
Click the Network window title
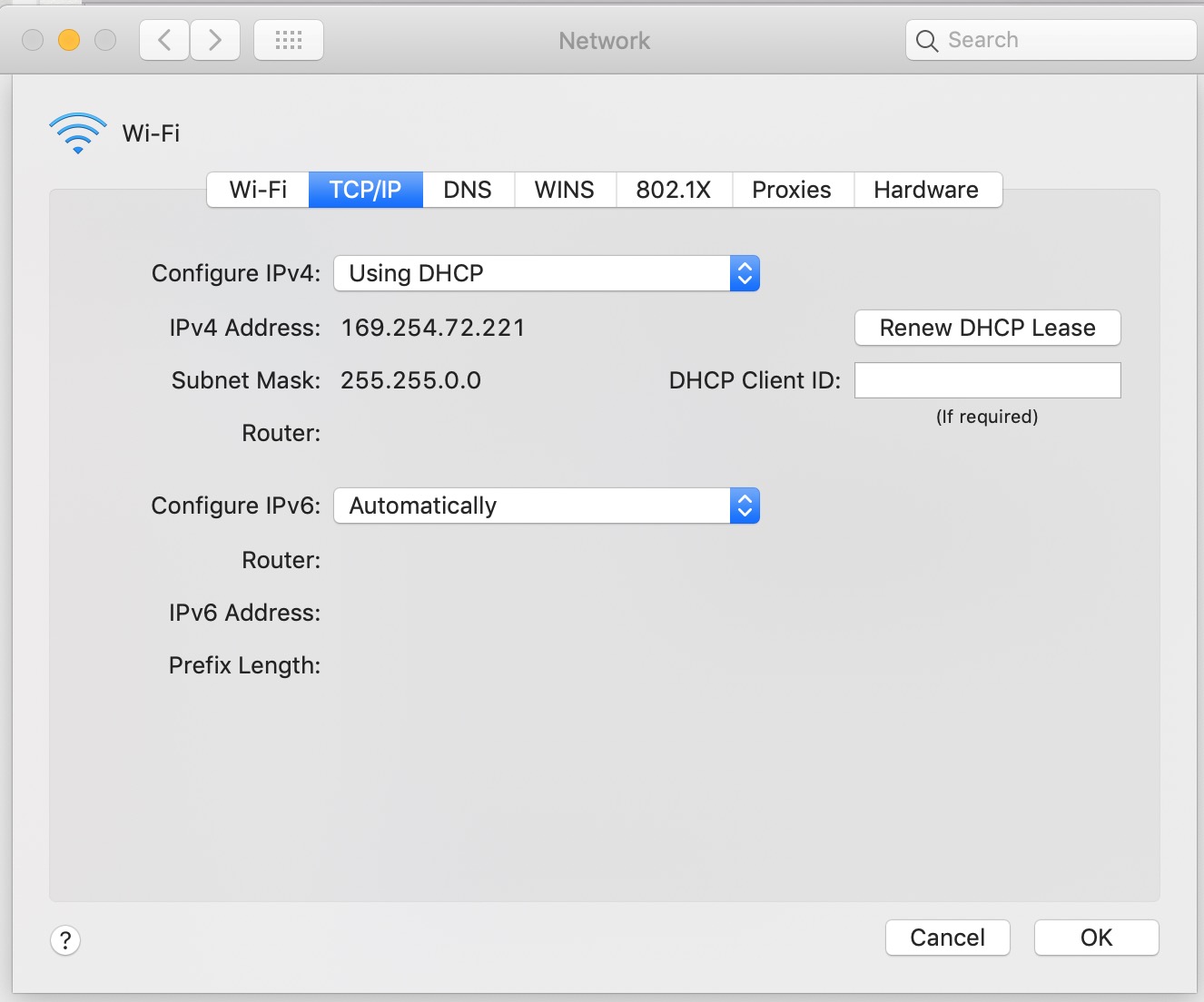click(605, 41)
